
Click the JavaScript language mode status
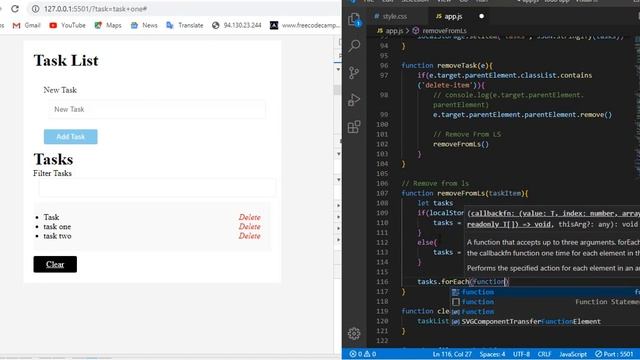coord(573,354)
